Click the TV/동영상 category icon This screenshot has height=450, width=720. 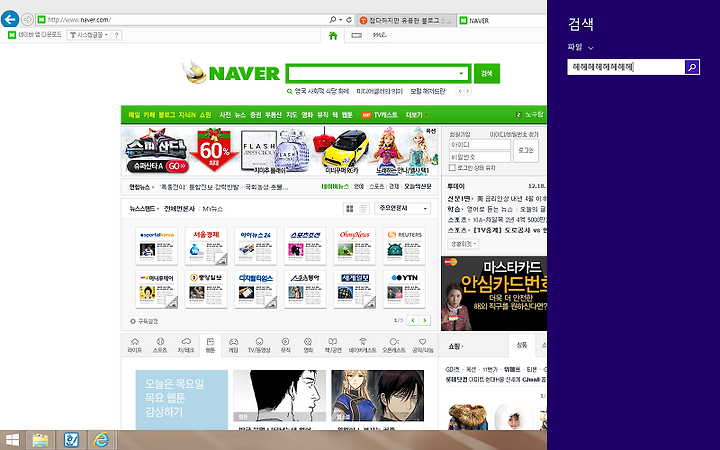(259, 345)
